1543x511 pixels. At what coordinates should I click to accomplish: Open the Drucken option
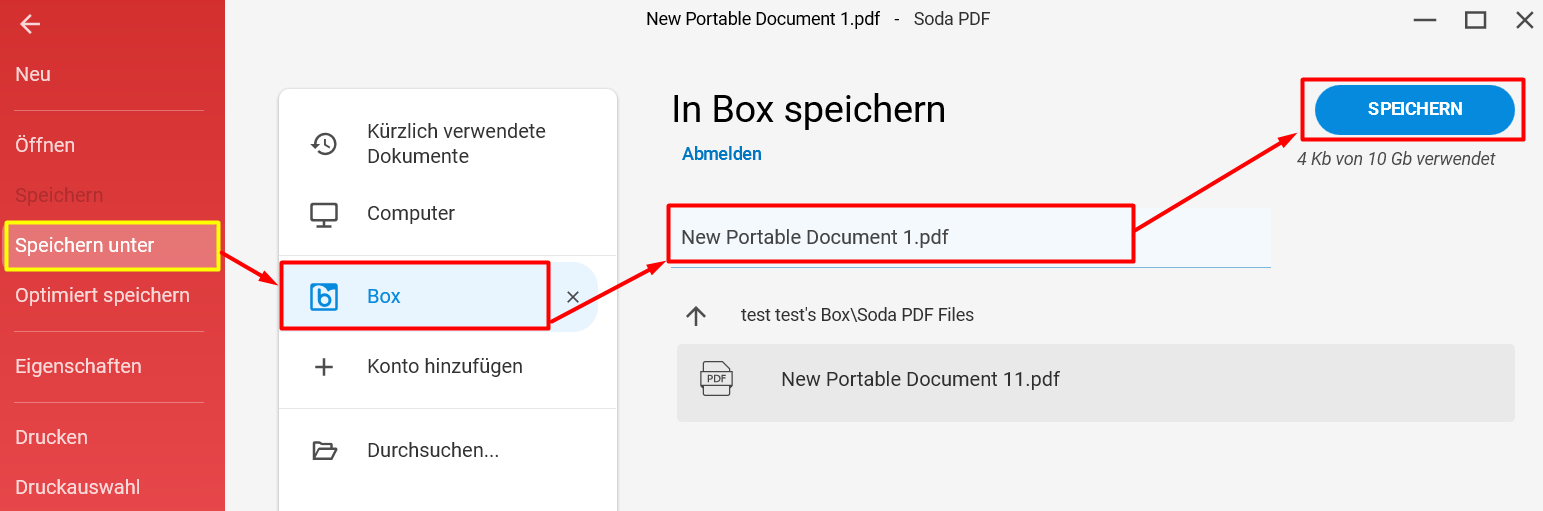51,437
